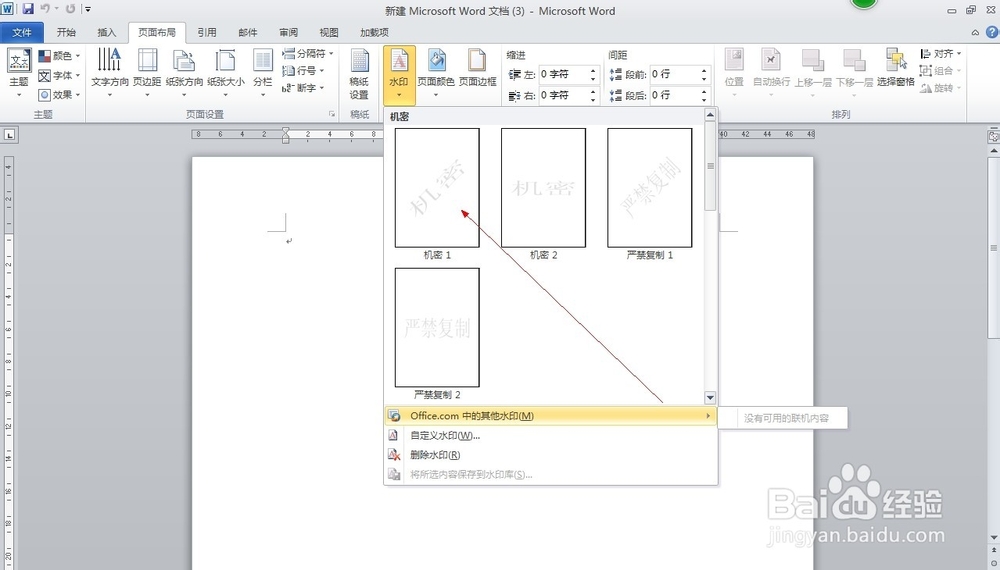Switch to References (引用) tab

tap(207, 33)
